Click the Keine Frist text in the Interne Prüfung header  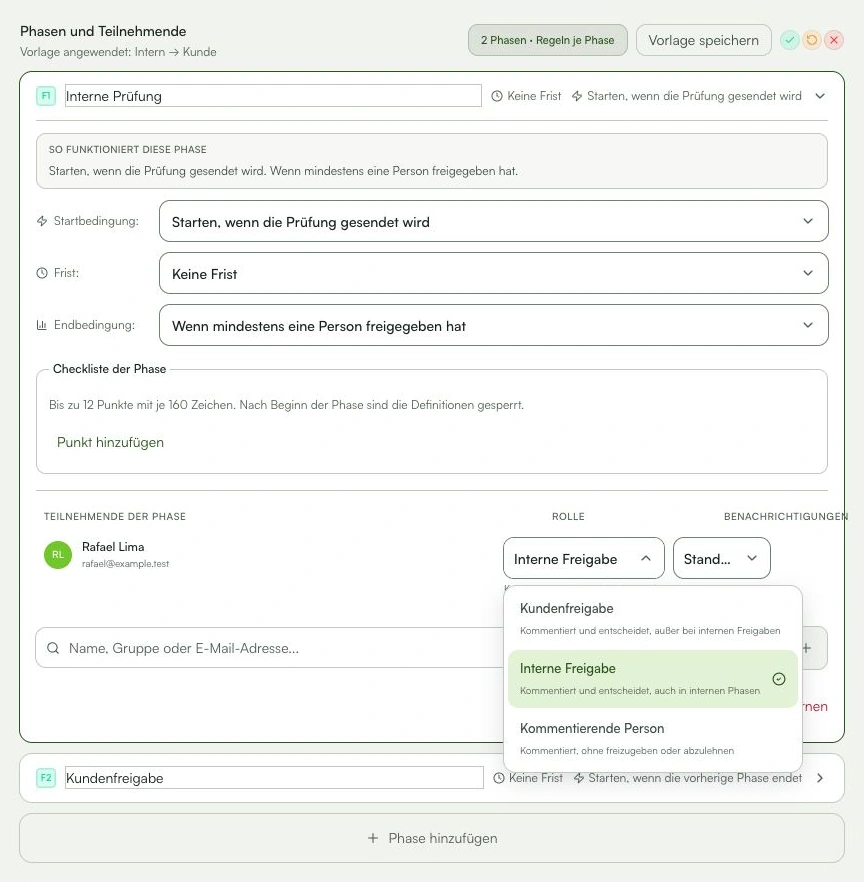coord(534,96)
